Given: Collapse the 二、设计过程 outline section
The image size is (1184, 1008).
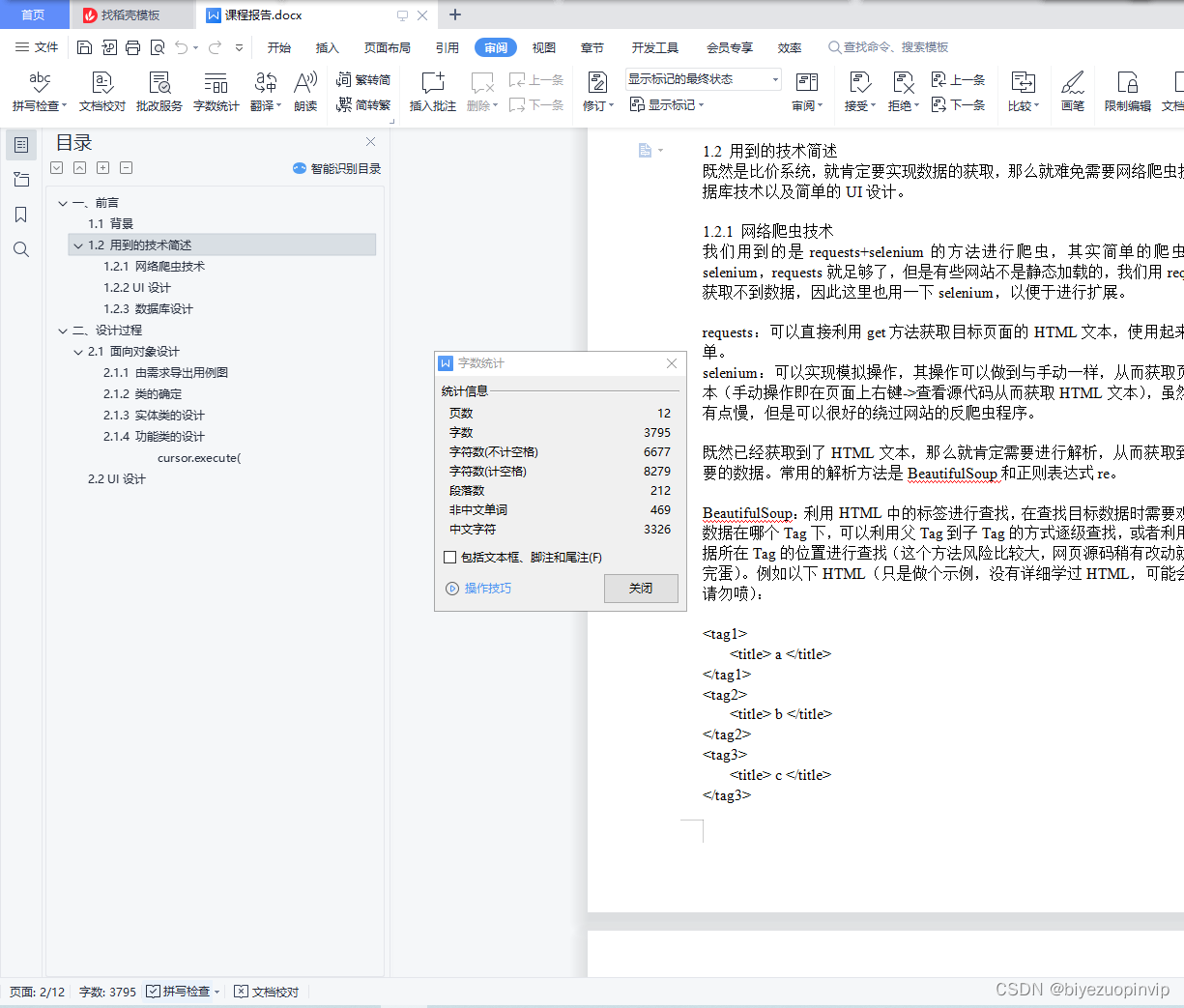Looking at the screenshot, I should [62, 329].
